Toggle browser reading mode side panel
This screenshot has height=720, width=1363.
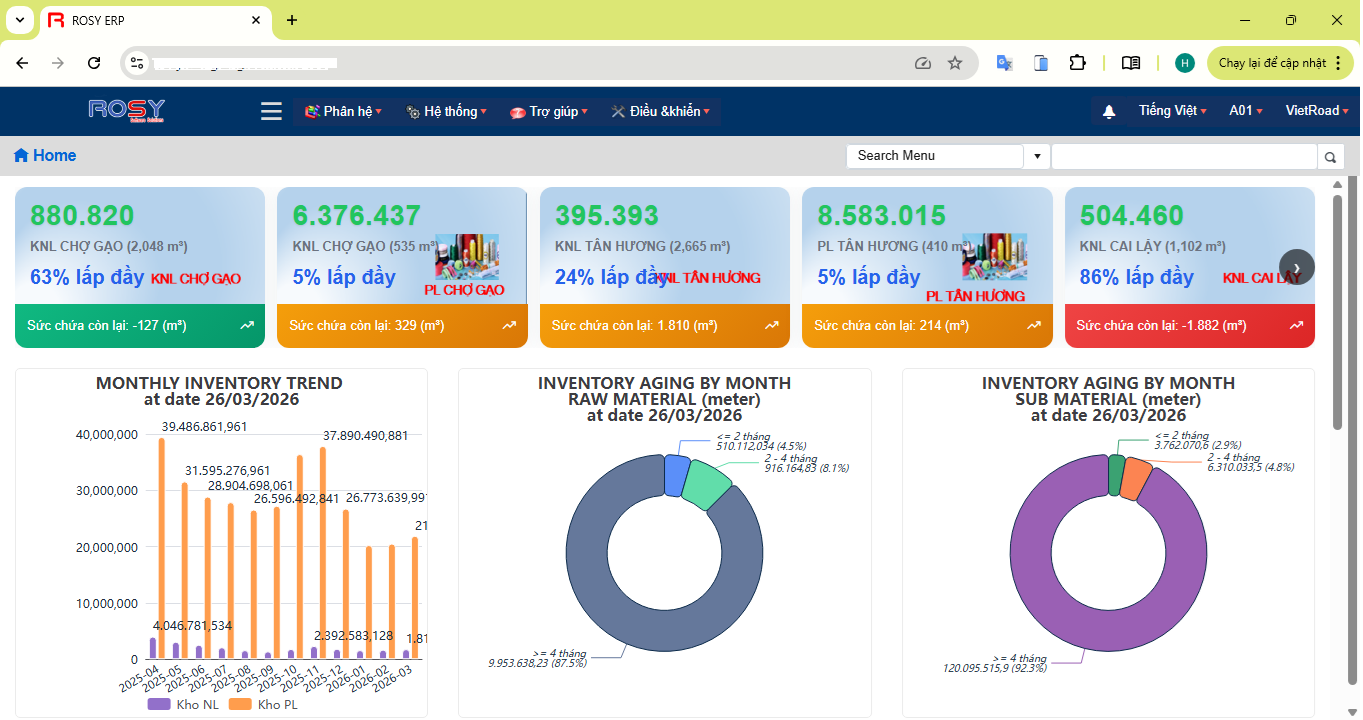[x=1131, y=63]
